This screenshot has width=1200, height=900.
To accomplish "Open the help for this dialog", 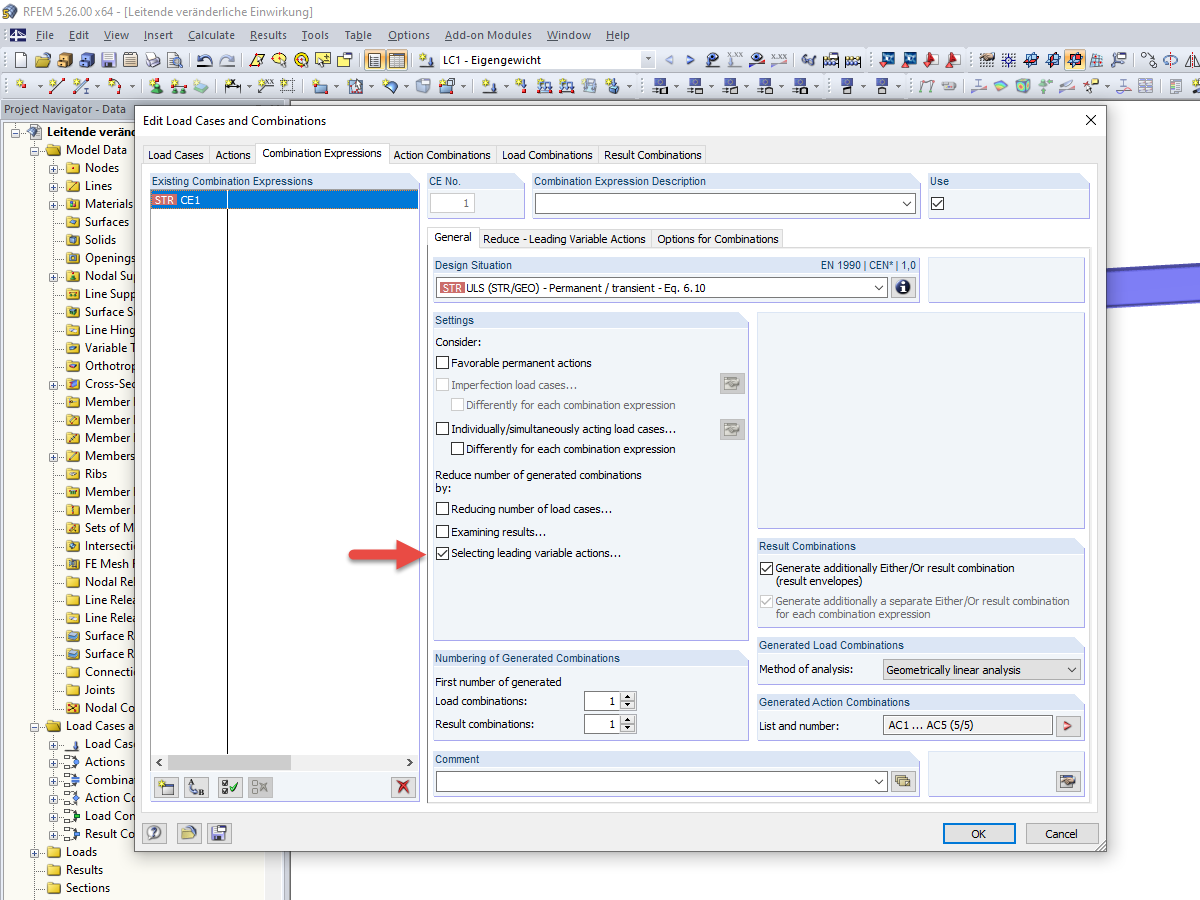I will (x=153, y=832).
